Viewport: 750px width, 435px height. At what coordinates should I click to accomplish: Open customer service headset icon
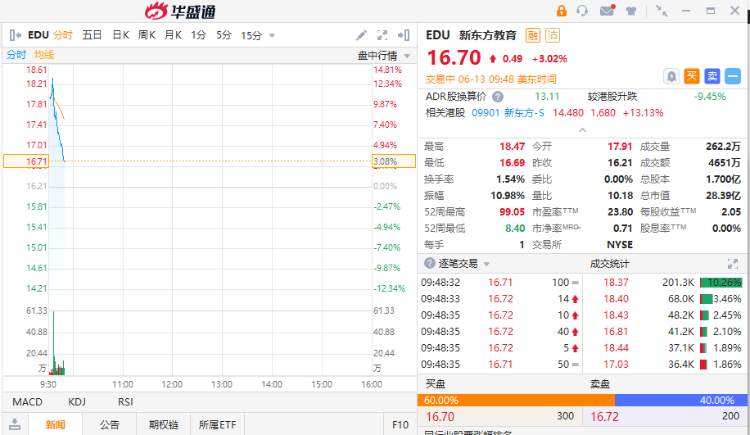[582, 11]
